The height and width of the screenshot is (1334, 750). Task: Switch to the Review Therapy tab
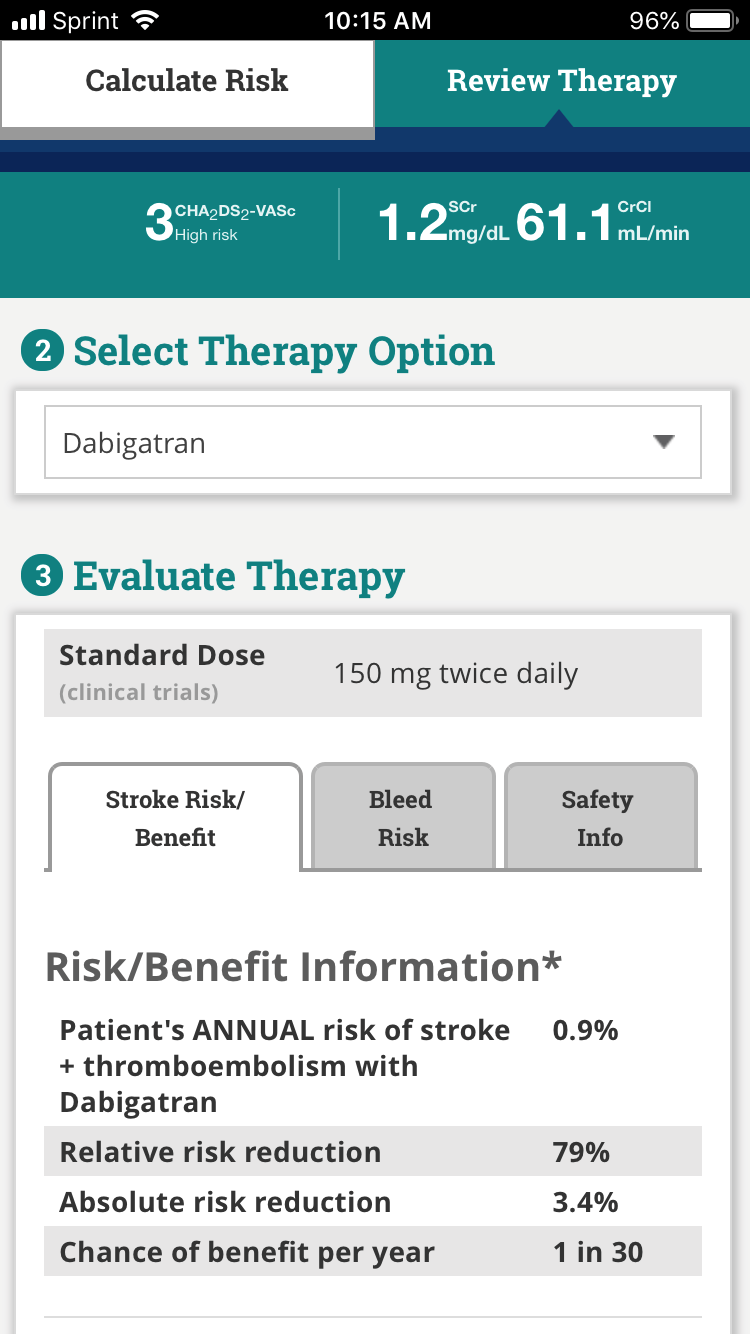click(x=561, y=82)
